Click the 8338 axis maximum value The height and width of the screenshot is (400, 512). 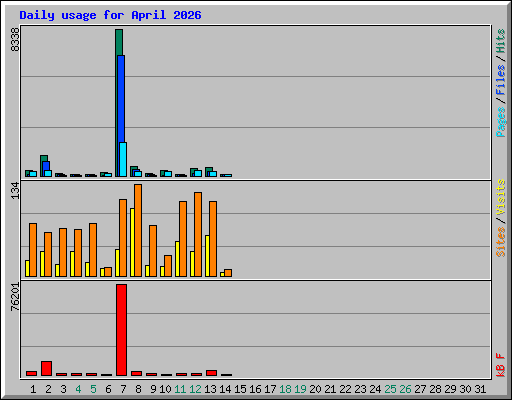[15, 40]
